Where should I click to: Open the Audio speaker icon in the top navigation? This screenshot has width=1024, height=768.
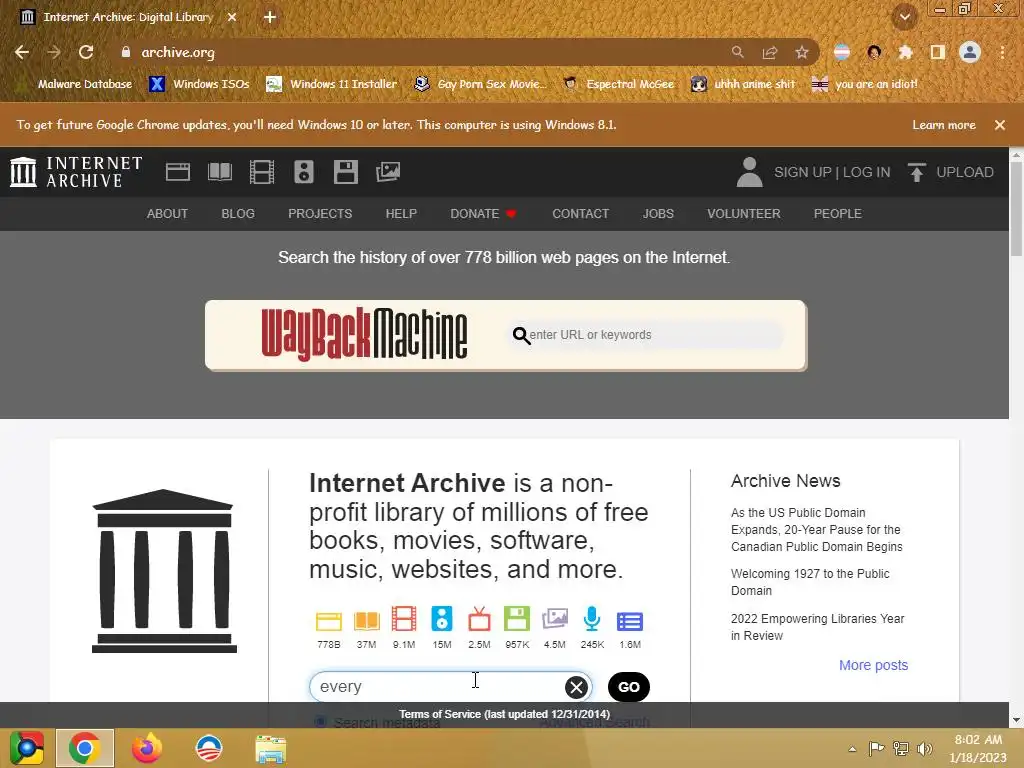coord(304,172)
